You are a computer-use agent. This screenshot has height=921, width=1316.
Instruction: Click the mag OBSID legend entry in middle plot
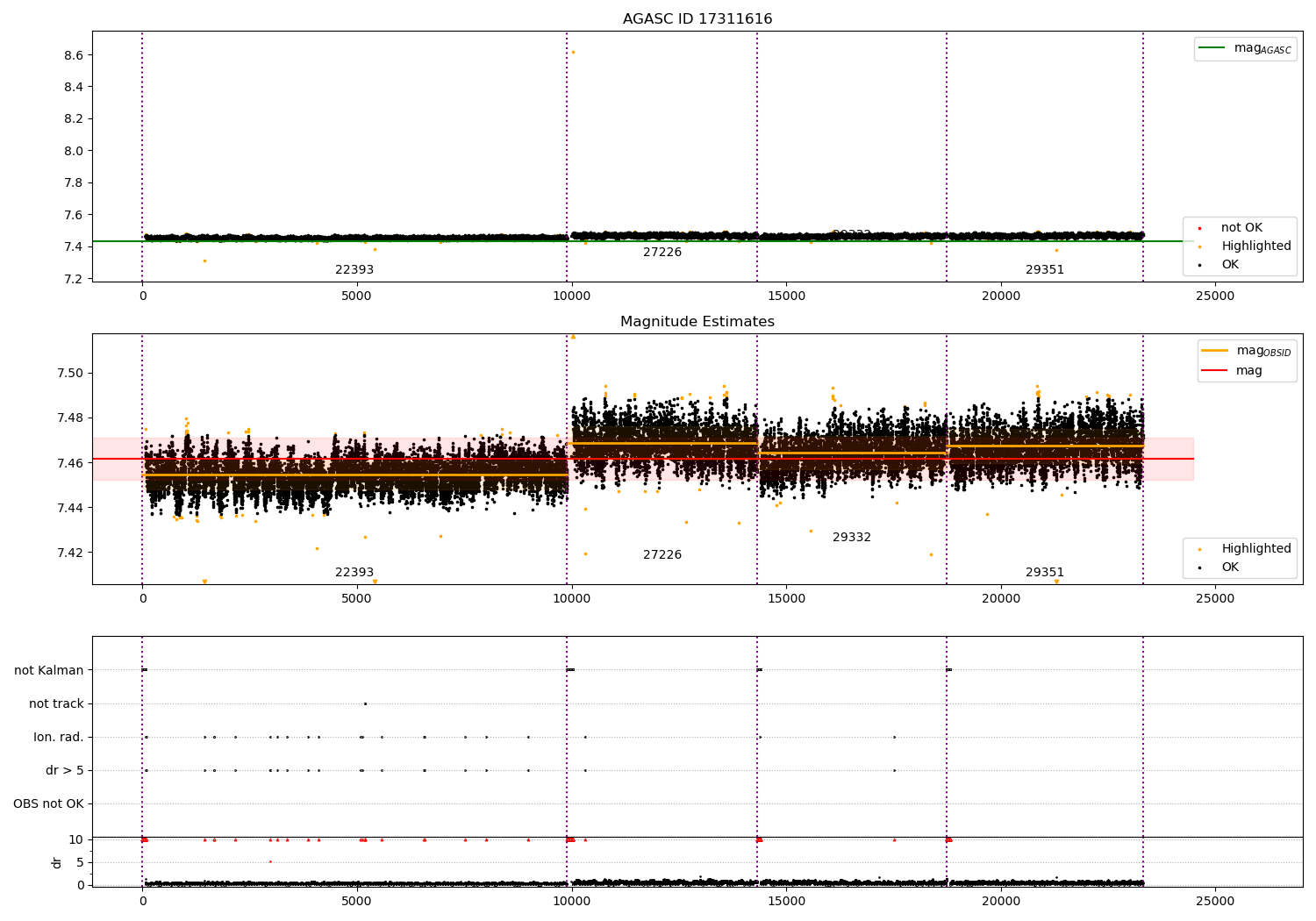tap(1246, 351)
